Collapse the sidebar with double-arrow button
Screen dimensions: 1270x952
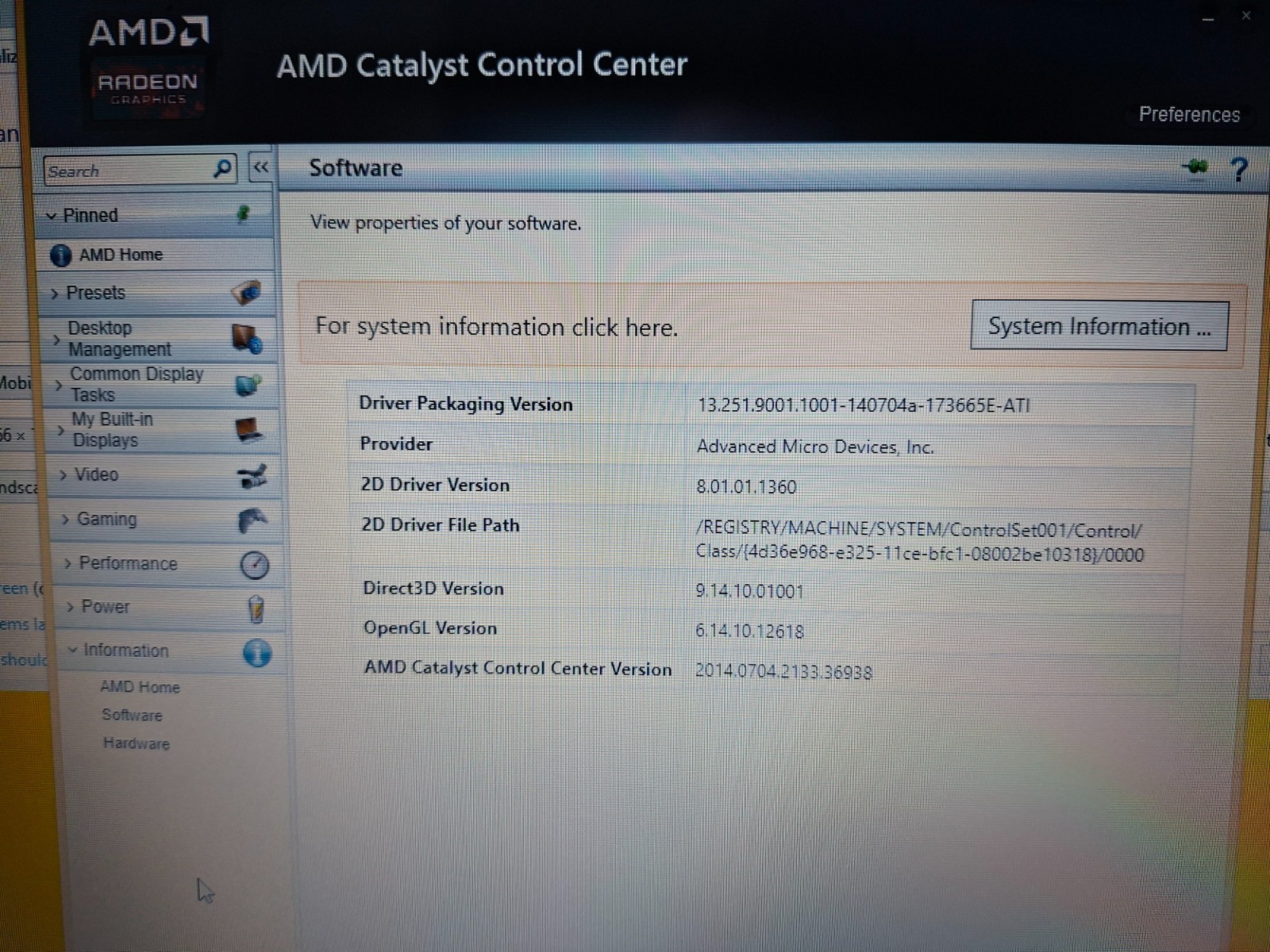(260, 167)
